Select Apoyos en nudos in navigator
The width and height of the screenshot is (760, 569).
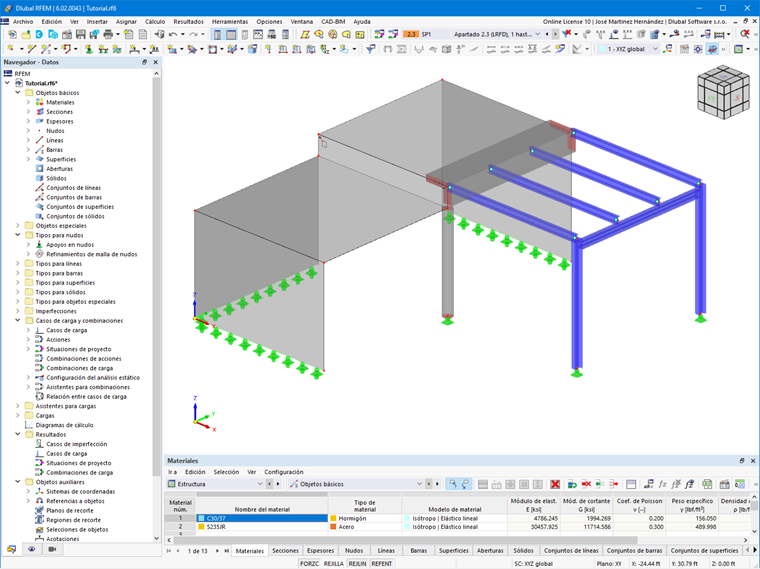(x=70, y=245)
